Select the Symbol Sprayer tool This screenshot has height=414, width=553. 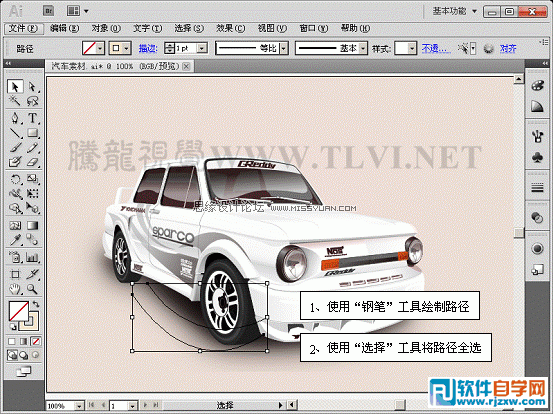coord(15,257)
